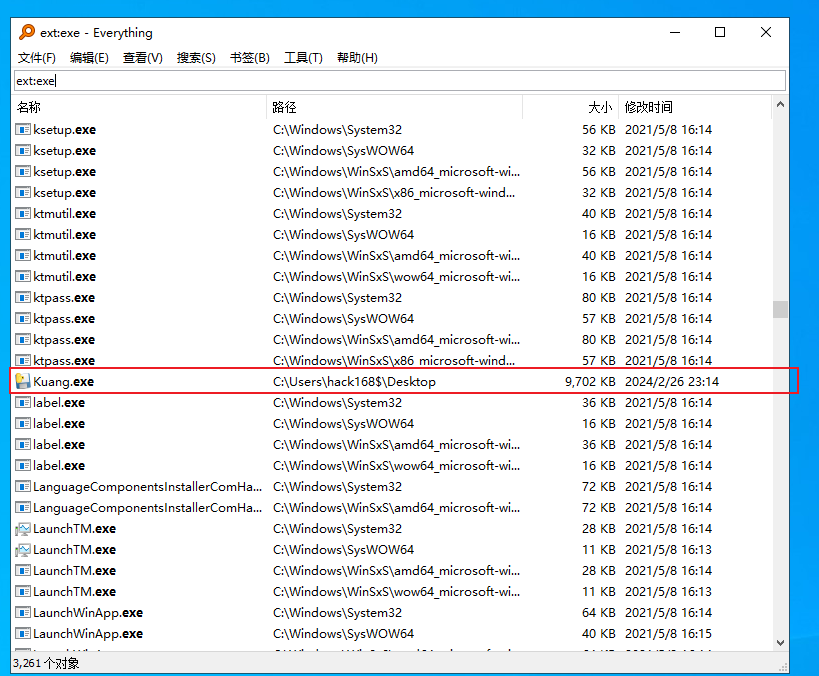Click the scrollbar down arrow
The image size is (819, 676).
point(780,643)
